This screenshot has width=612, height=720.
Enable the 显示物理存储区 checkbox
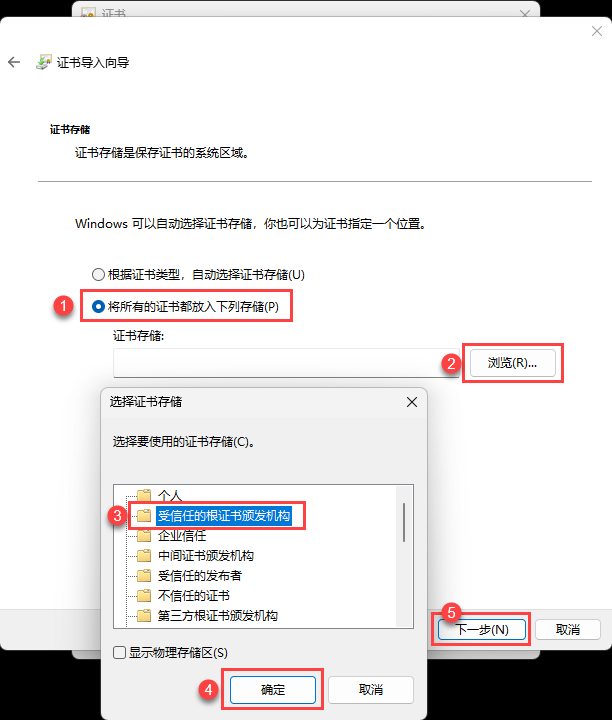[x=119, y=652]
